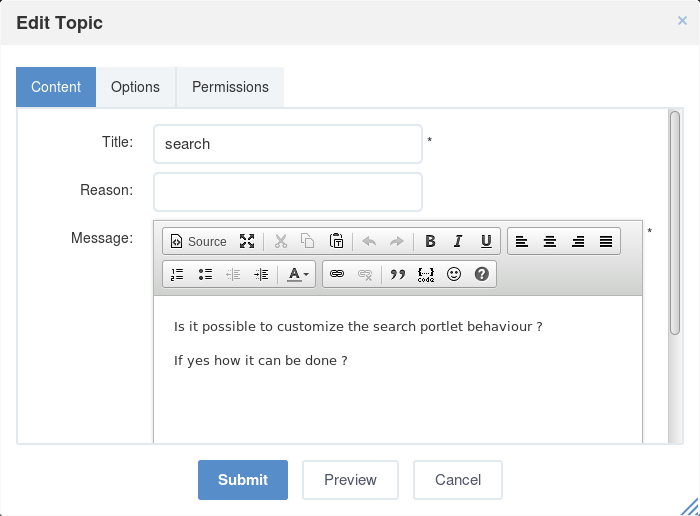Insert a code block
This screenshot has height=516, width=700.
click(425, 274)
